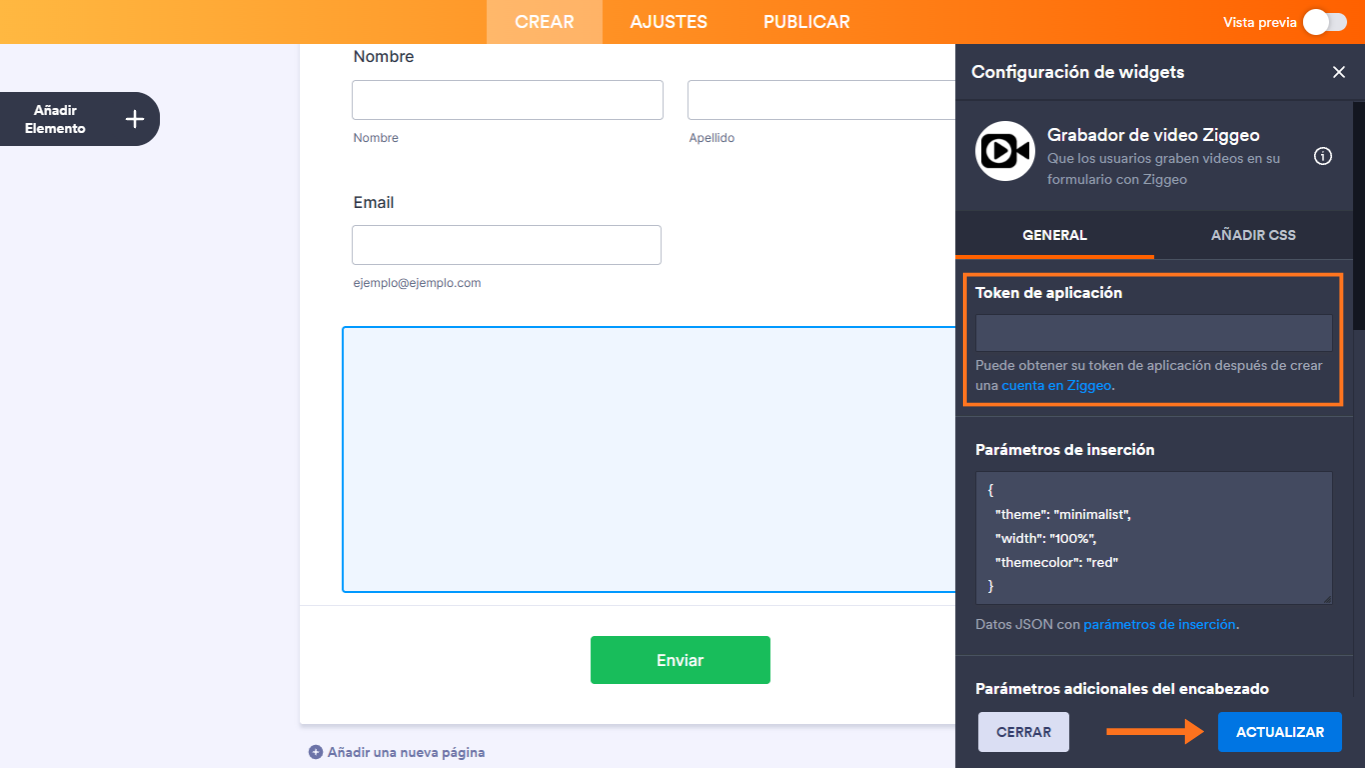The image size is (1366, 768).
Task: Open the widget info tooltip icon
Action: point(1323,156)
